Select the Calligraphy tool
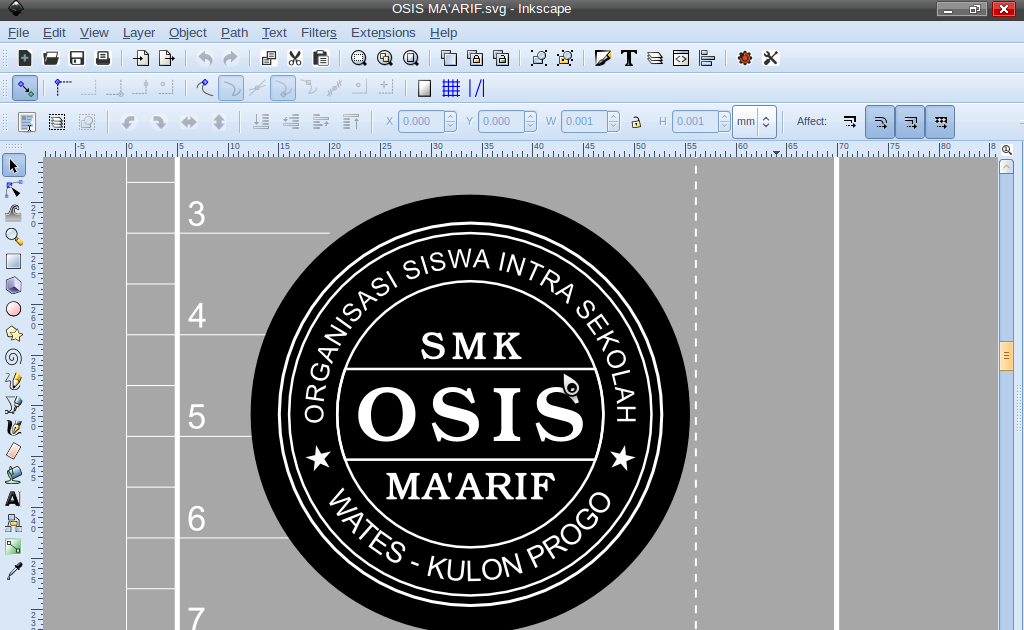The image size is (1024, 630). [x=13, y=428]
